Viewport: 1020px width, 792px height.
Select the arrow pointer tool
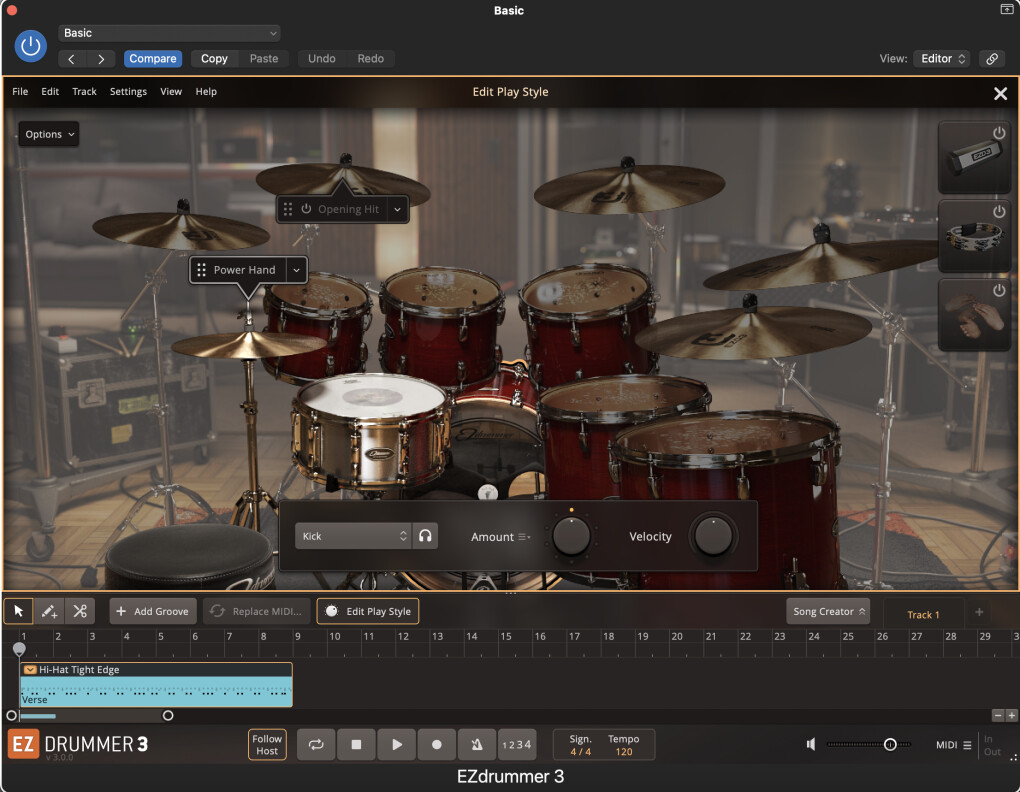pos(19,611)
